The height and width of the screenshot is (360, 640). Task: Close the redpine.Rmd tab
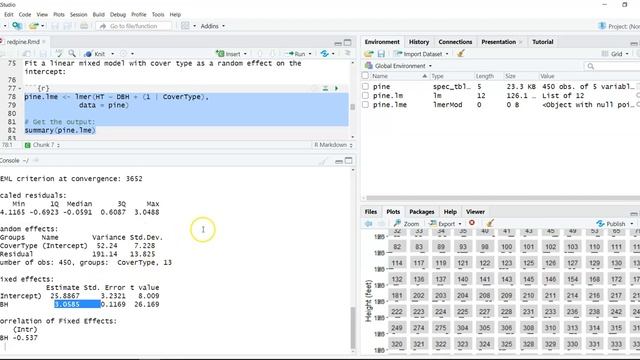44,42
